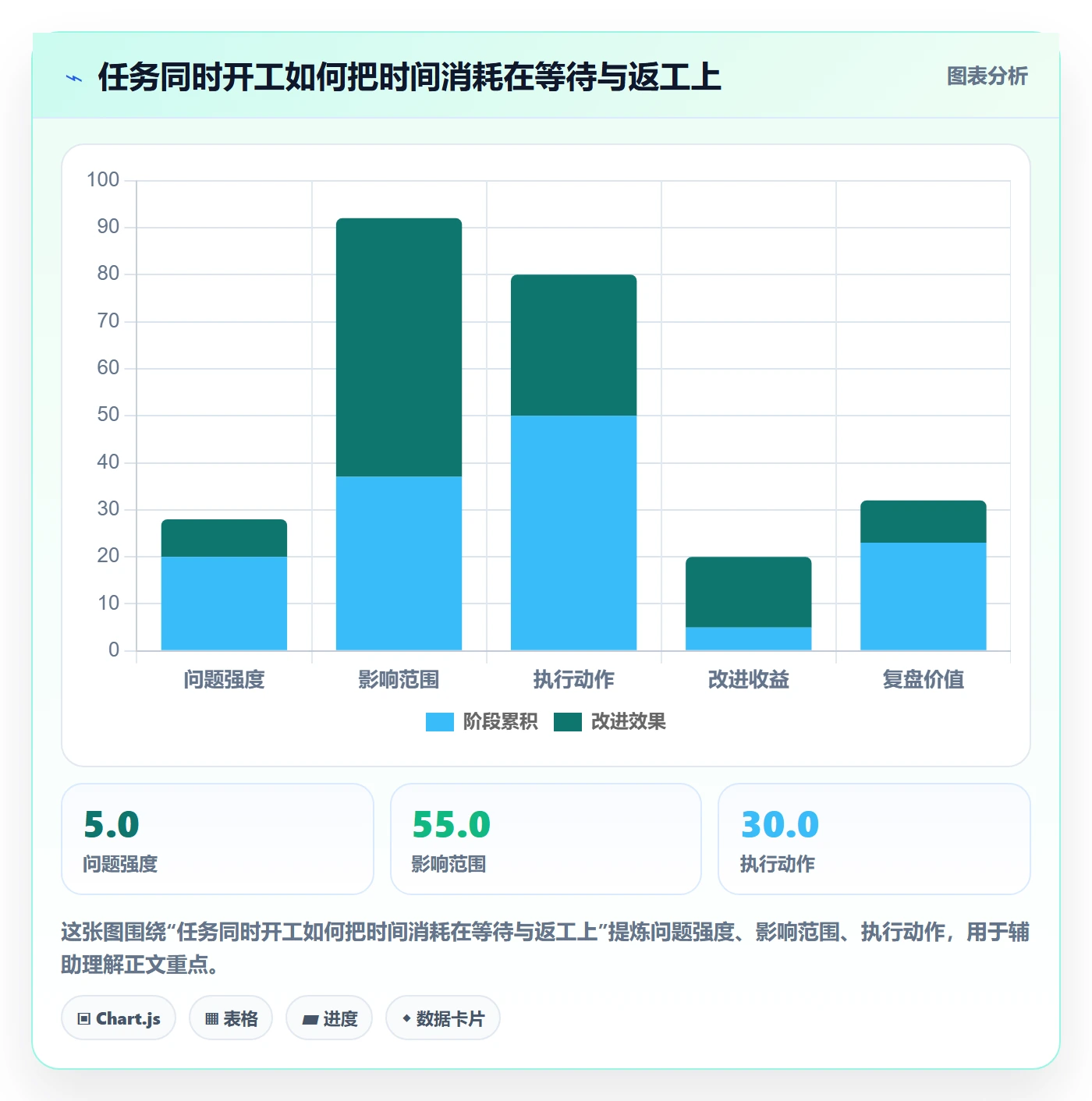Click the chart title 任务同时开工如何把时间消耗在等待与返工上
The width and height of the screenshot is (1092, 1101).
pos(409,77)
